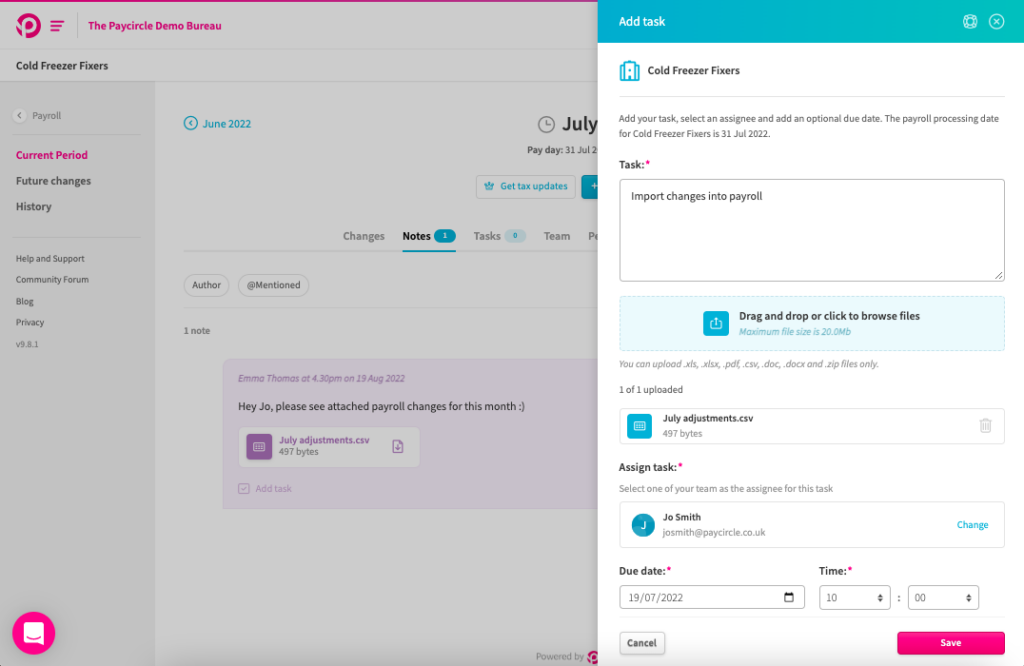
Task: Open the hamburger menu beside the logo
Action: click(x=58, y=24)
